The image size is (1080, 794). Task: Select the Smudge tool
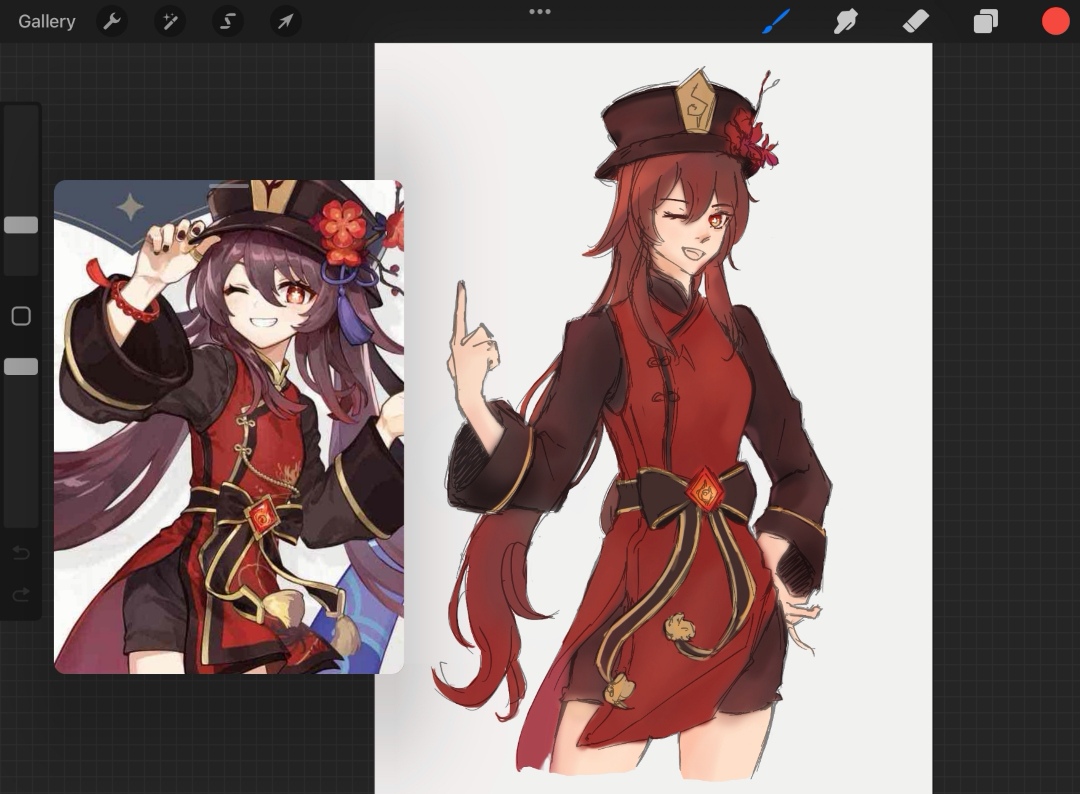click(x=846, y=21)
